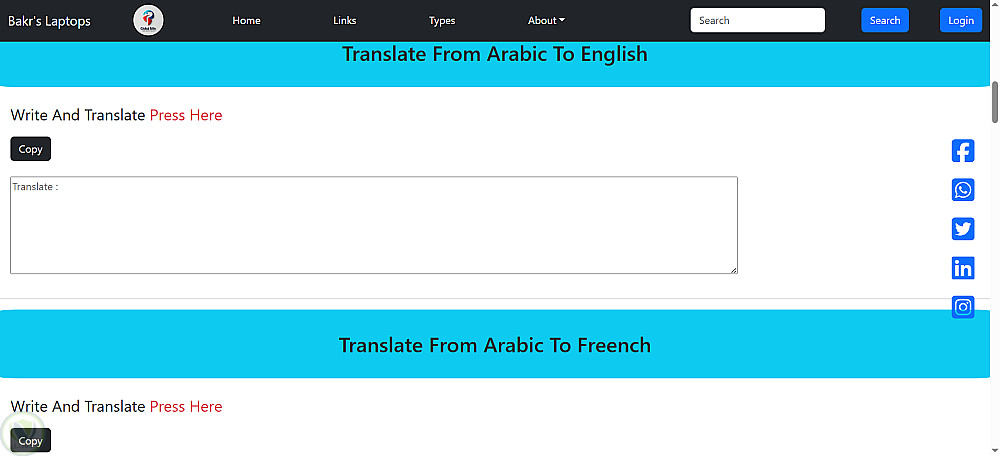The height and width of the screenshot is (456, 1000).
Task: Open the WhatsApp share icon
Action: (962, 190)
